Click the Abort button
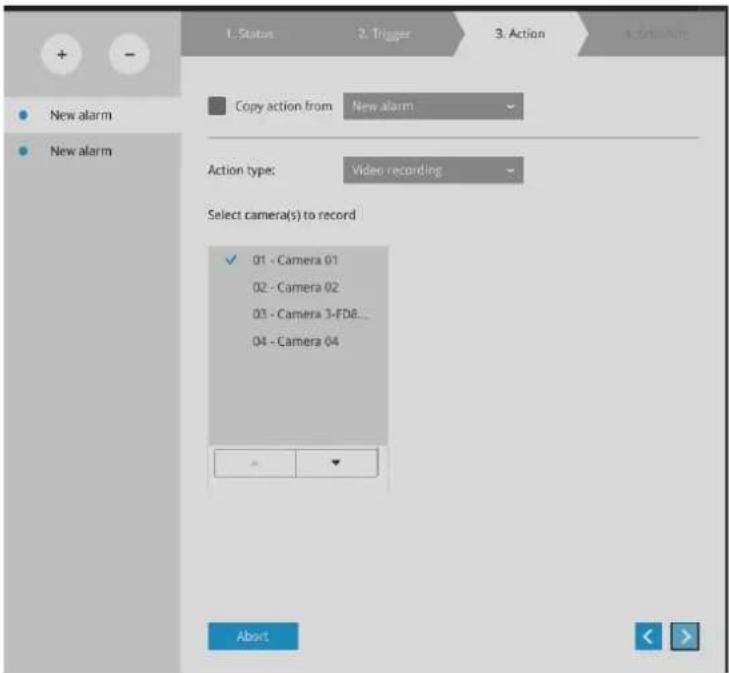This screenshot has width=729, height=673. (x=253, y=636)
